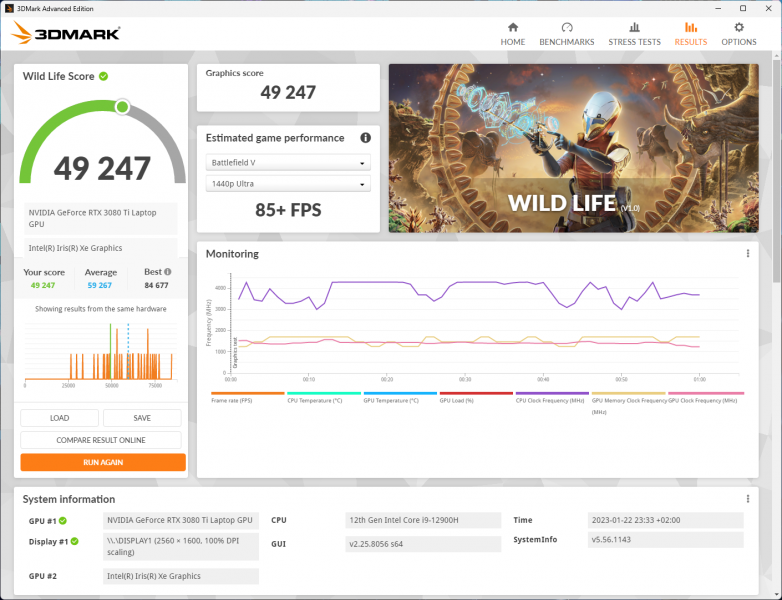Screen dimensions: 782x600
Task: Click the best score 84 677
Action: [156, 285]
